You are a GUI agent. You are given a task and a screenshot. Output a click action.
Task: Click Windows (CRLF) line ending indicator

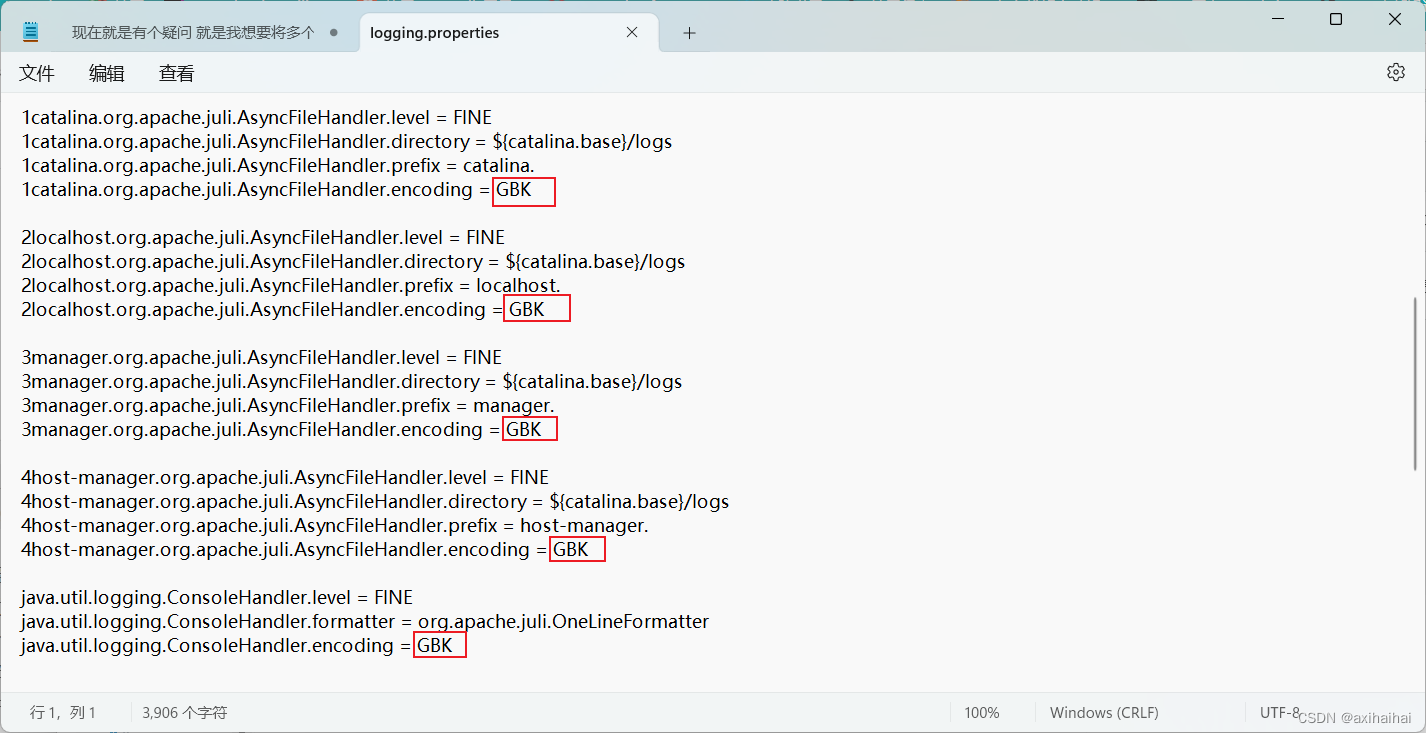(x=1104, y=713)
